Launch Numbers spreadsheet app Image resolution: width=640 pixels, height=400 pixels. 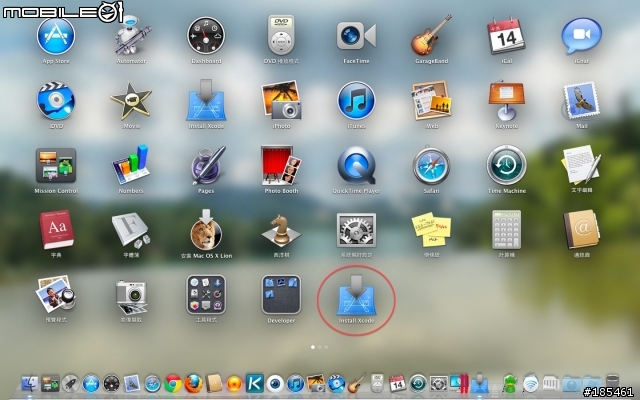131,165
